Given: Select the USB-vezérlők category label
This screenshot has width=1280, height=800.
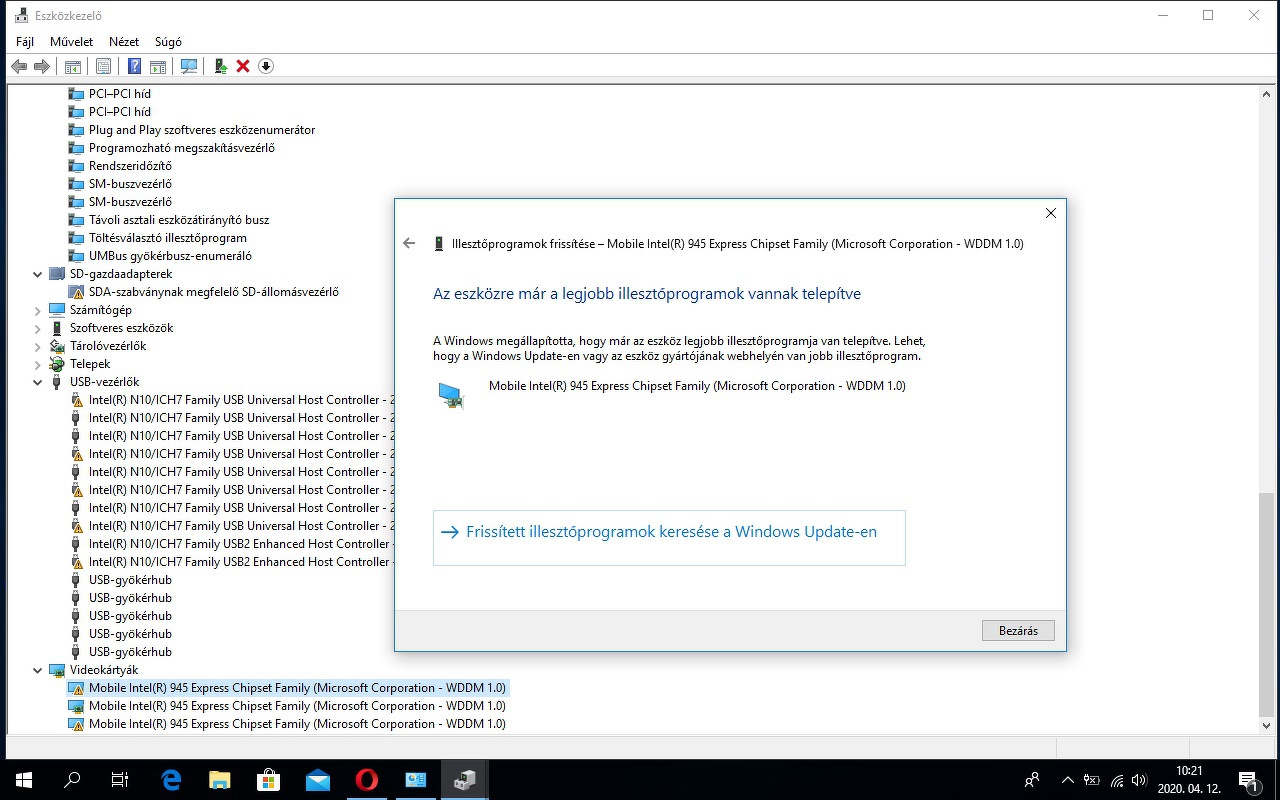Looking at the screenshot, I should (x=105, y=382).
